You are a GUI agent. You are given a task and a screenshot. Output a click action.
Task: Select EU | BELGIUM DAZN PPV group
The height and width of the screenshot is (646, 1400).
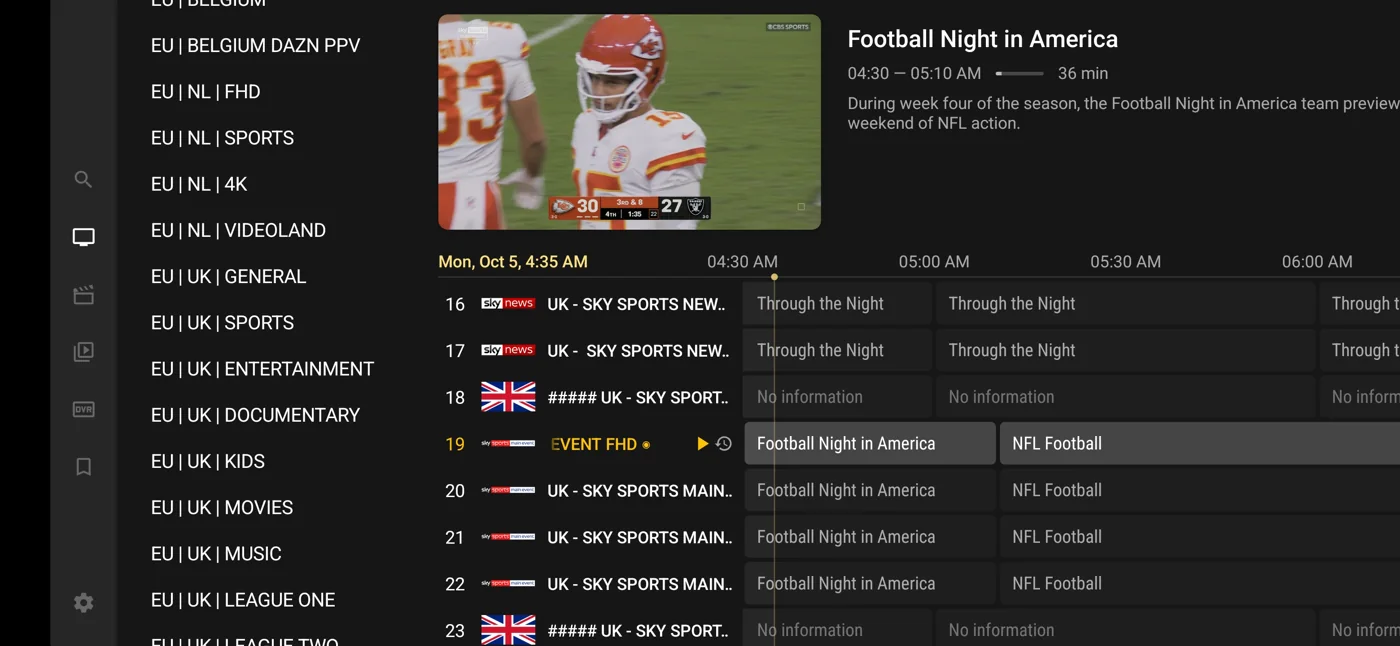point(255,46)
